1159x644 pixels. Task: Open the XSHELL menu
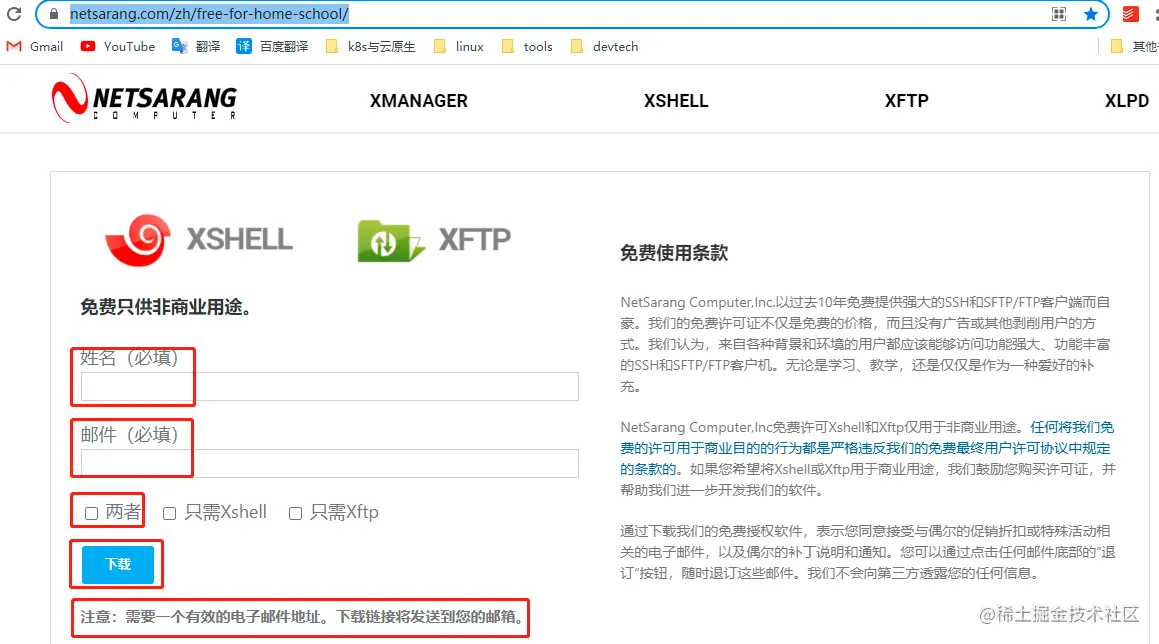coord(676,101)
